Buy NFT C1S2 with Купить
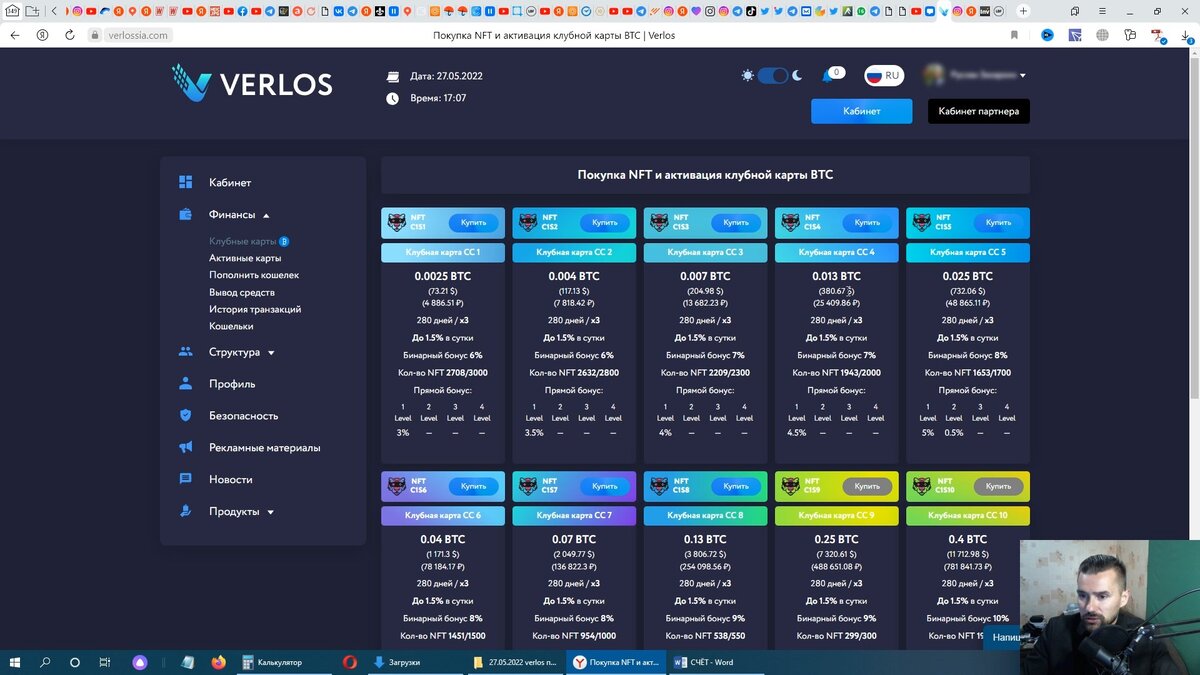 pos(604,223)
